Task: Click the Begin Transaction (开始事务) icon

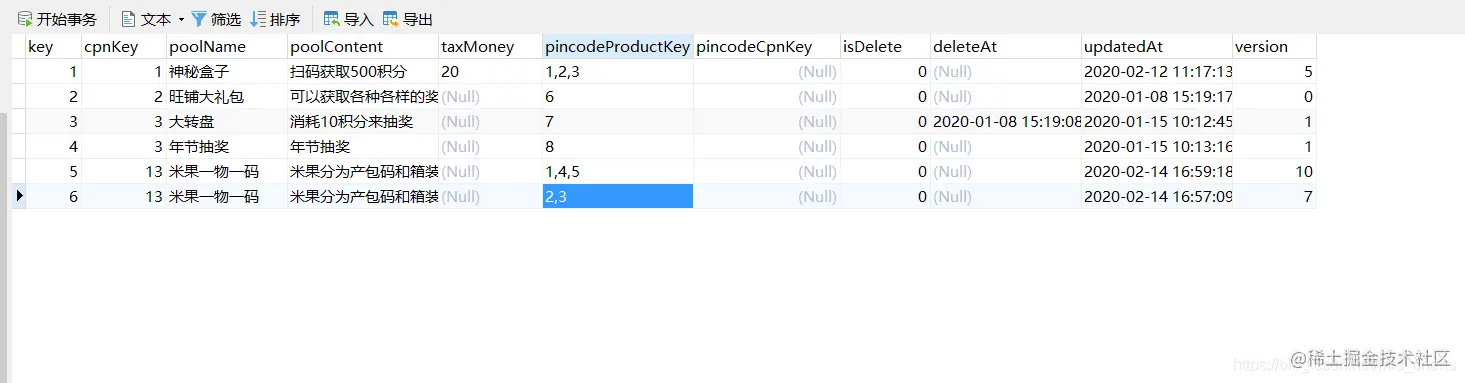Action: (x=25, y=19)
